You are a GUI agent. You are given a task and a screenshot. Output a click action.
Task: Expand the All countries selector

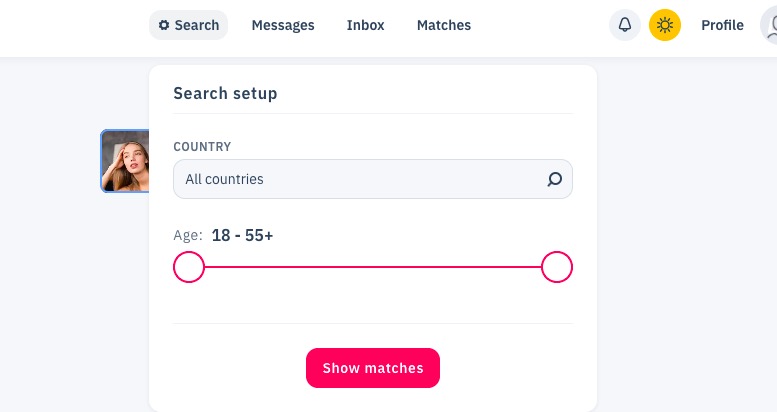tap(373, 179)
